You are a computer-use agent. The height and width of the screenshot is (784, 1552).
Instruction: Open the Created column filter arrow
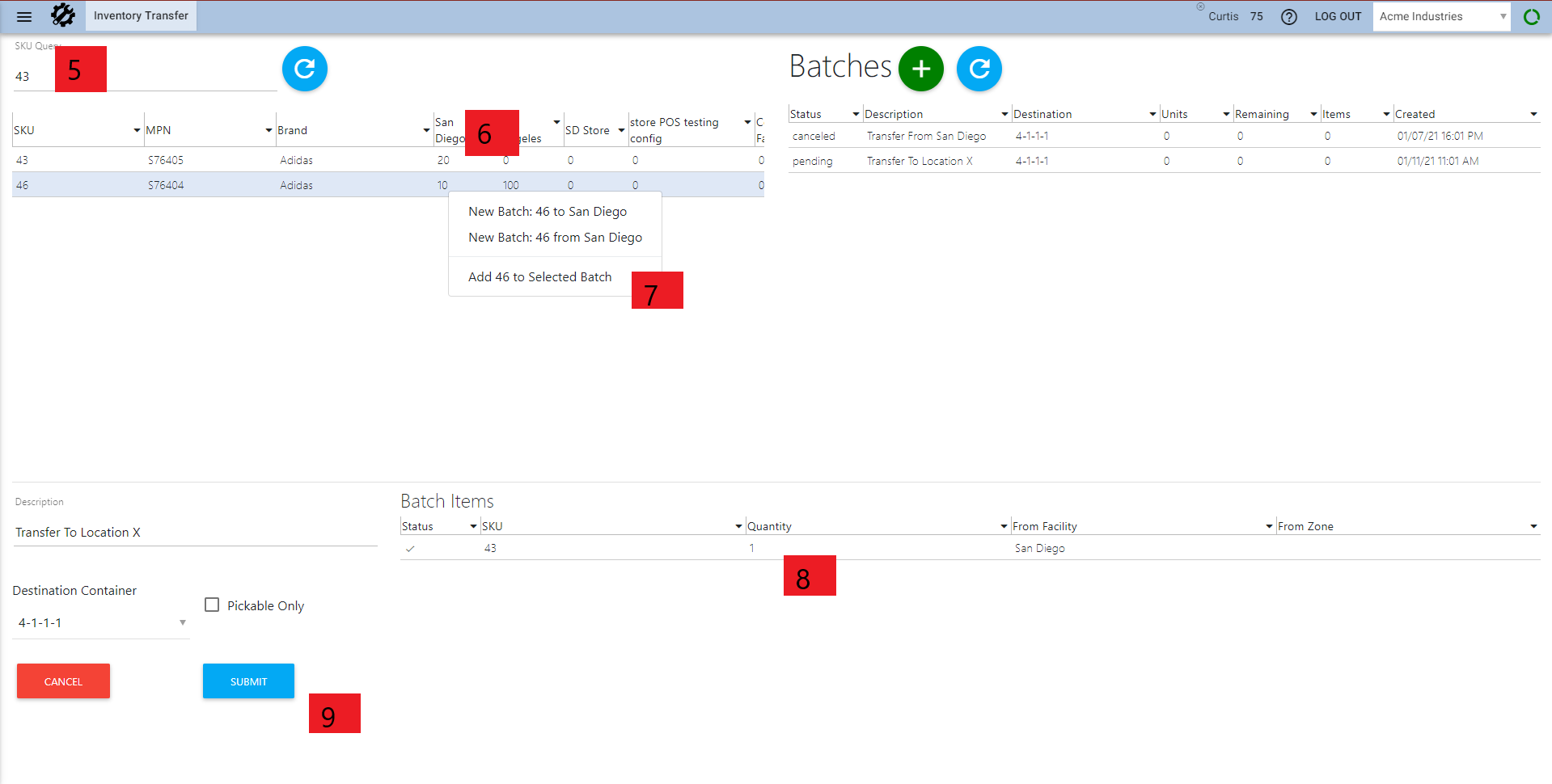point(1533,115)
